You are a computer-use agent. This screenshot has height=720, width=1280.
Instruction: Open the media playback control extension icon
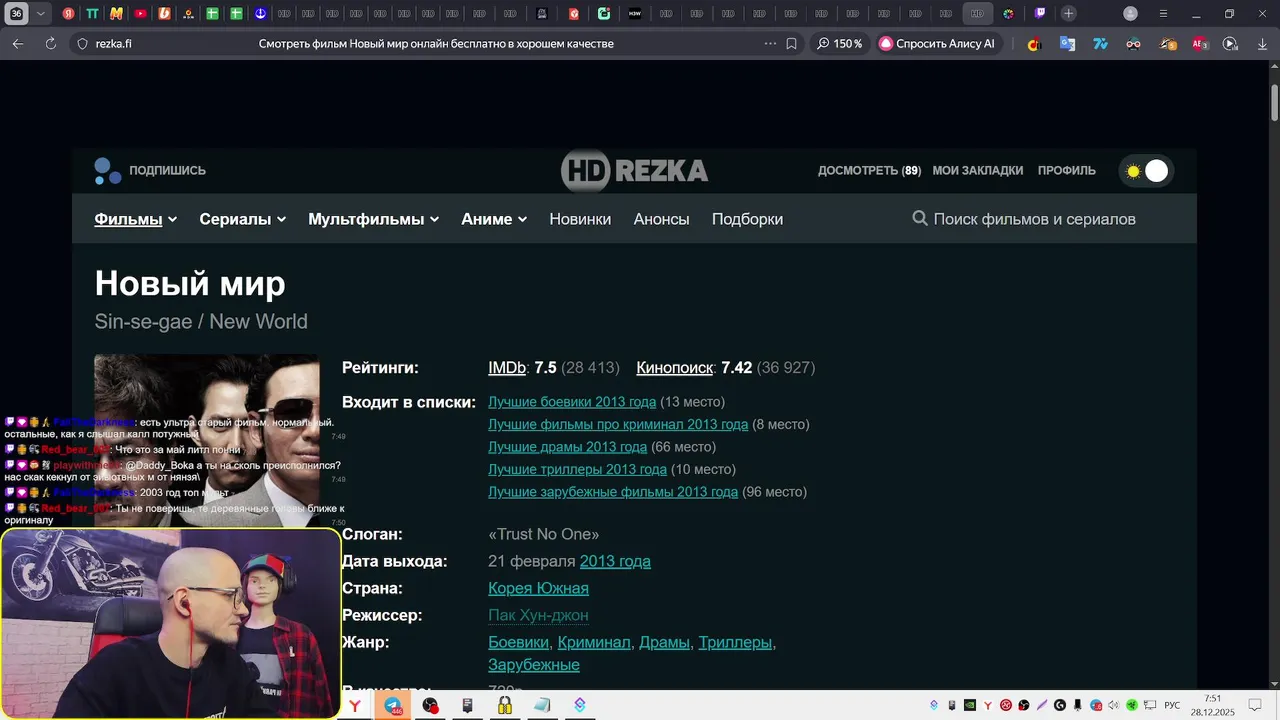tap(1231, 44)
